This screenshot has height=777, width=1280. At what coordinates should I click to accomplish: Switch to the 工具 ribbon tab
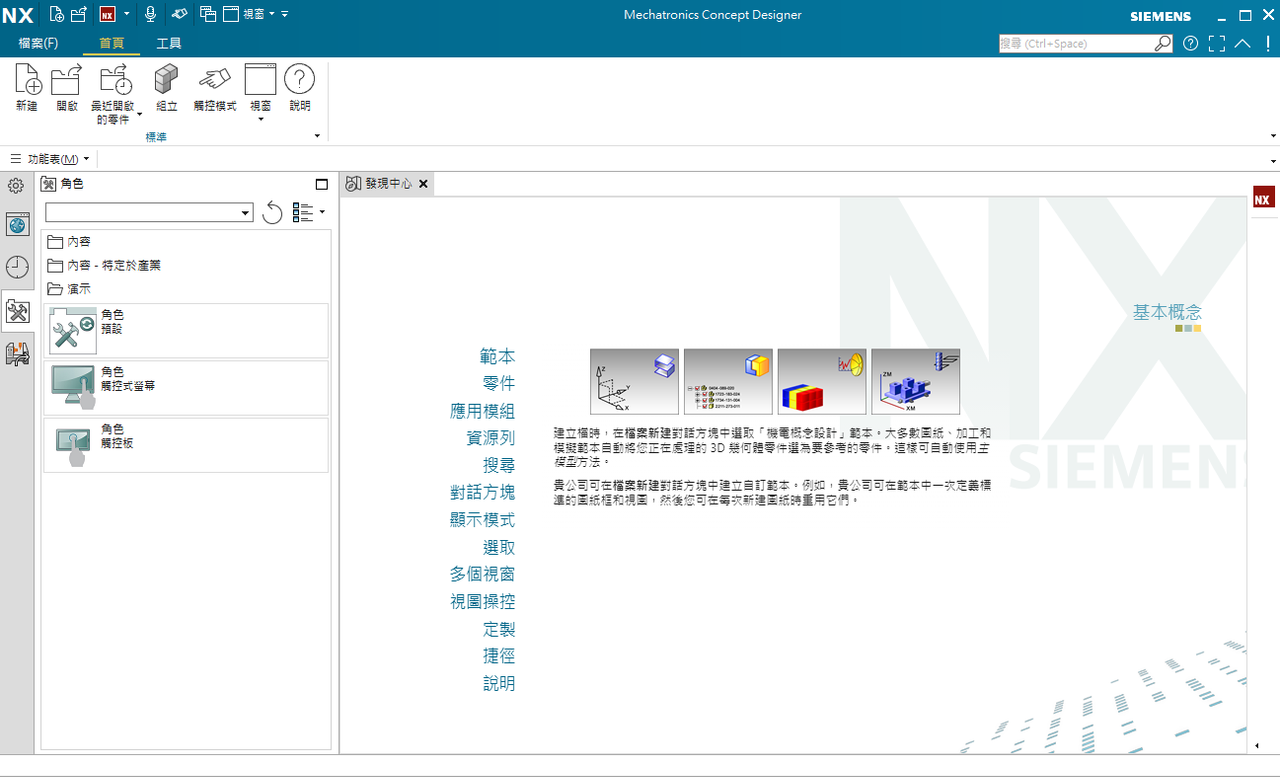[169, 43]
